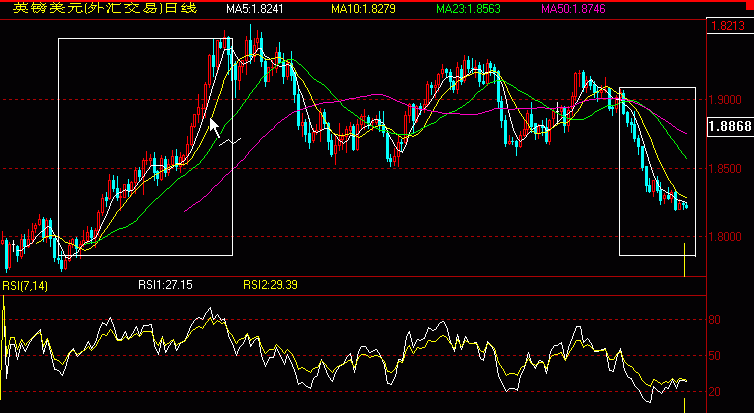754x413 pixels.
Task: Click the RSI 20 level label
Action: pyautogui.click(x=715, y=392)
